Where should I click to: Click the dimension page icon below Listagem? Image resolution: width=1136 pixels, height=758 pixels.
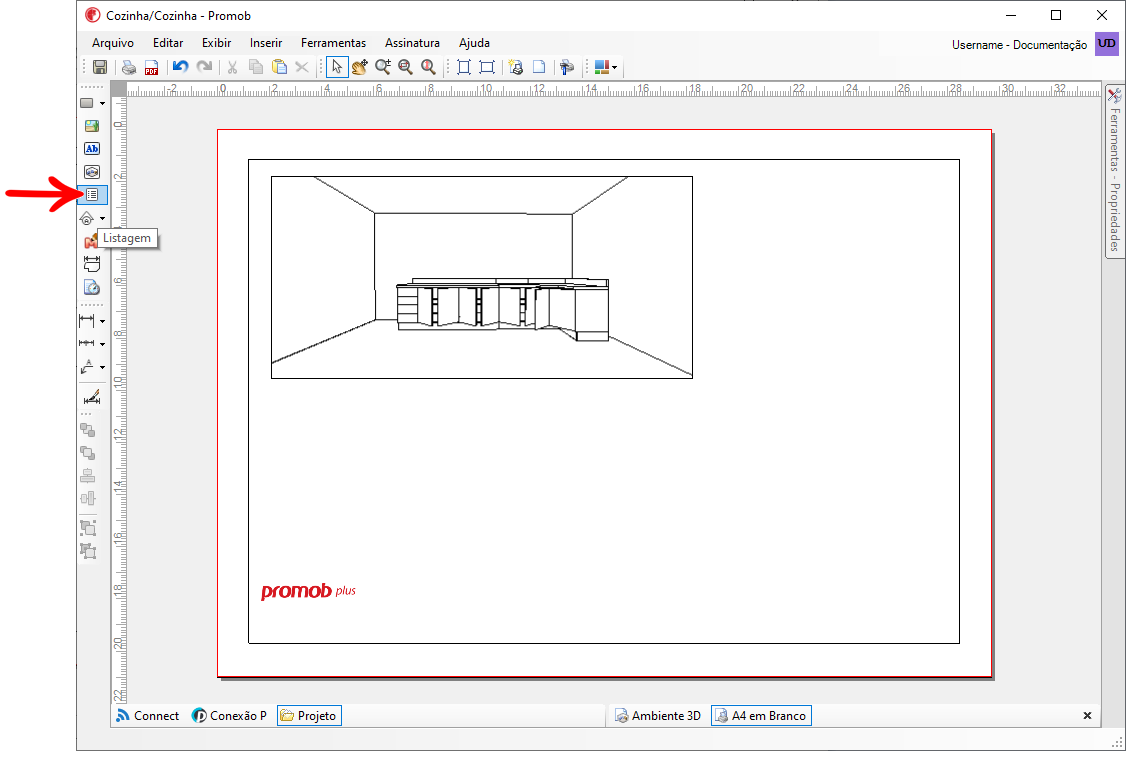coord(92,264)
